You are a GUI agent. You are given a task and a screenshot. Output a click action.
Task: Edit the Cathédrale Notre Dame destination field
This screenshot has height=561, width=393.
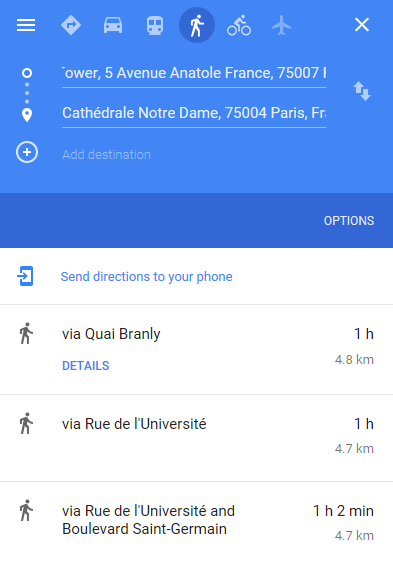tap(194, 113)
